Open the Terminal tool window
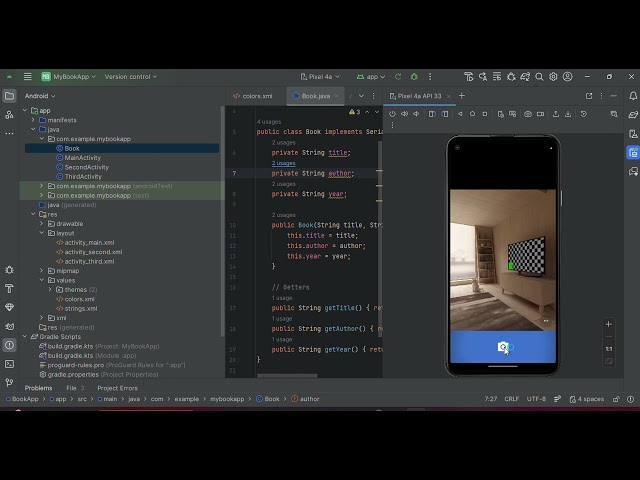 tap(9, 364)
